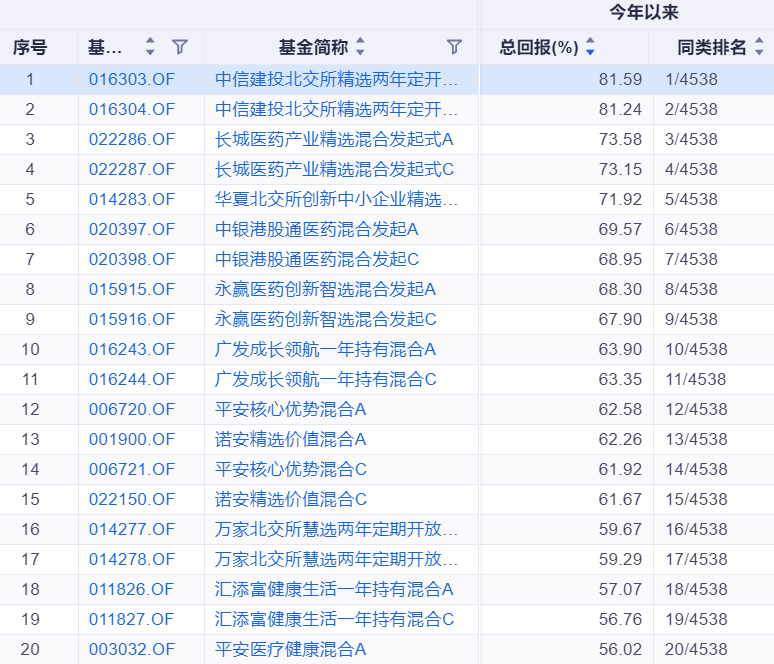Click 中银港股通医药混合发起A fund name
The width and height of the screenshot is (774, 664).
click(x=316, y=229)
